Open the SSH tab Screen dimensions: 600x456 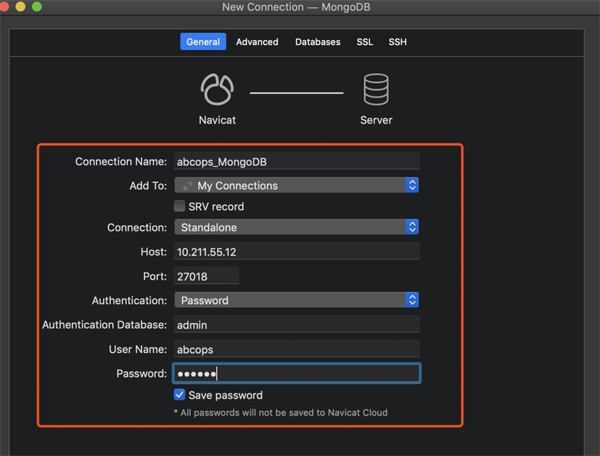398,42
